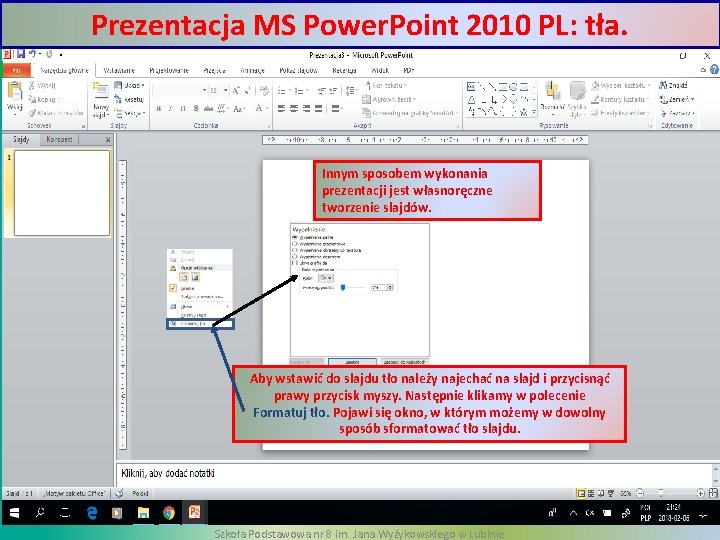Select second fill radio button (gradientowe)
Image resolution: width=720 pixels, height=540 pixels.
coord(295,244)
